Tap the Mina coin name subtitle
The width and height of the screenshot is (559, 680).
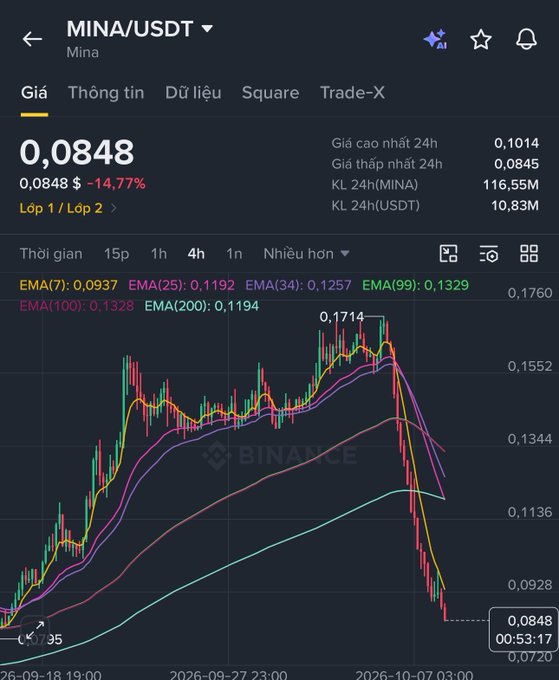coord(82,52)
